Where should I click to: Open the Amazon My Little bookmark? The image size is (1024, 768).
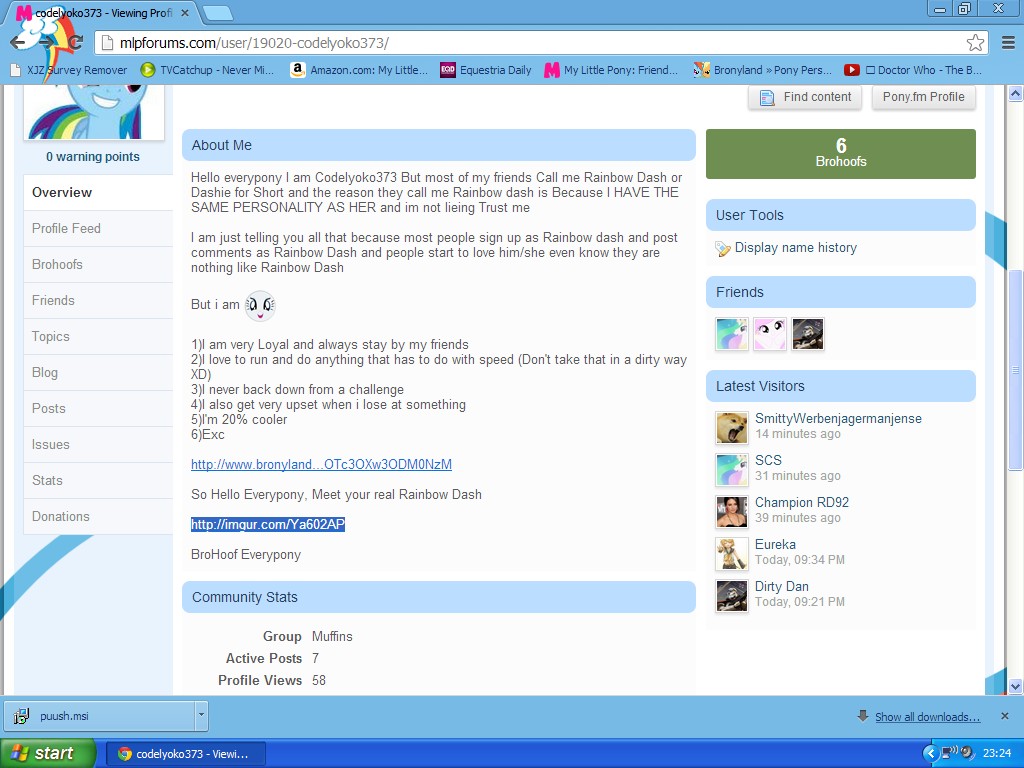(359, 70)
